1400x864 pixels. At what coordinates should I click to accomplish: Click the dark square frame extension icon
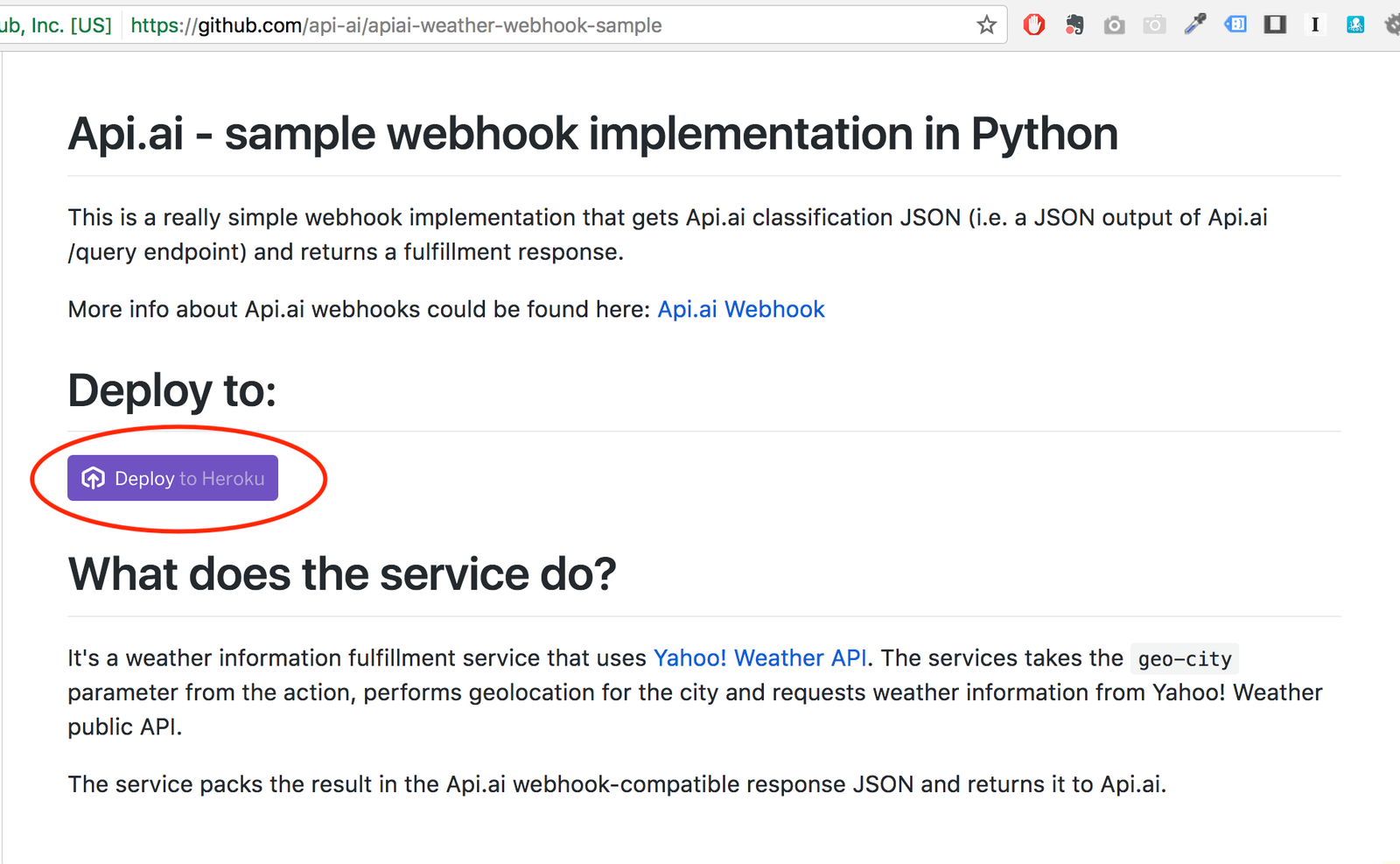tap(1275, 25)
